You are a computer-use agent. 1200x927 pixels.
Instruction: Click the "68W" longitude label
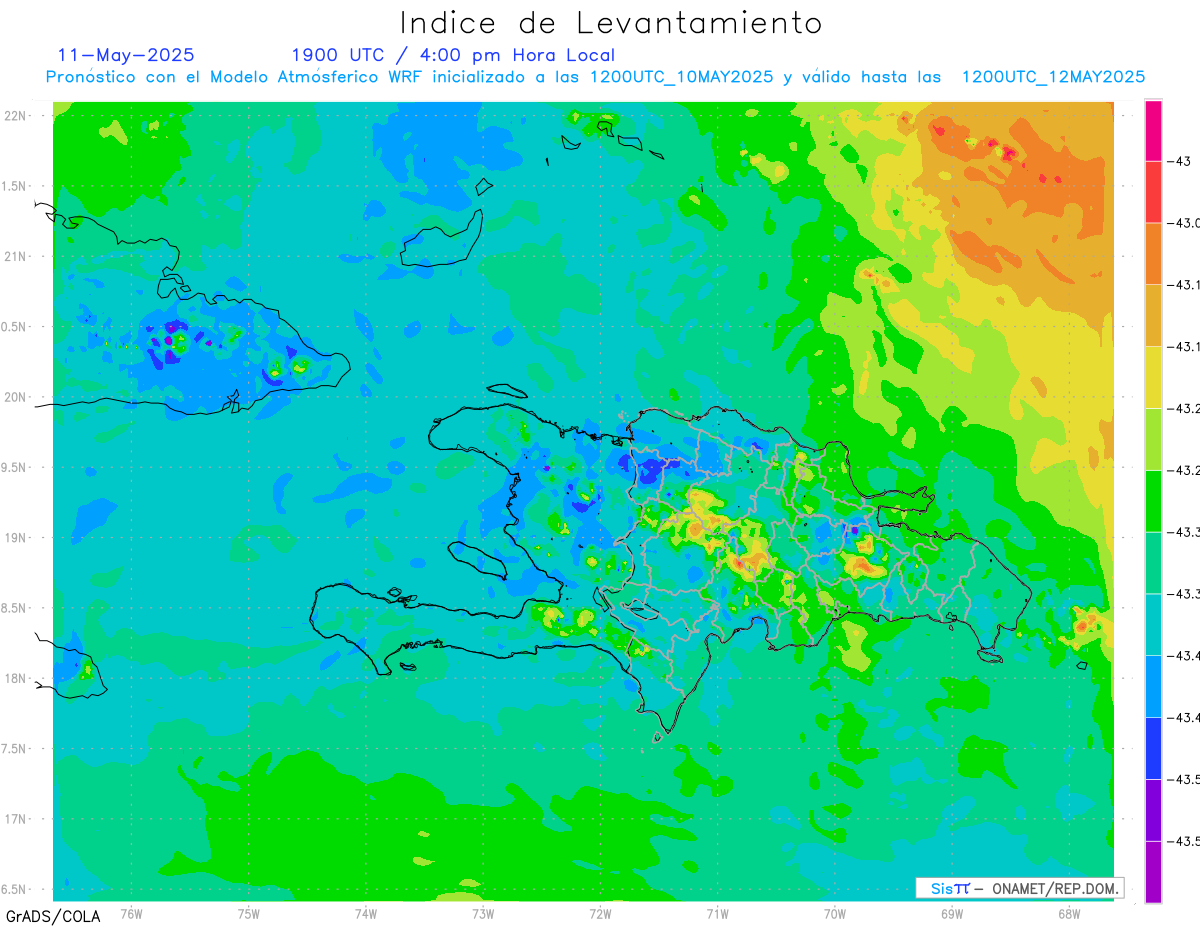[1069, 914]
